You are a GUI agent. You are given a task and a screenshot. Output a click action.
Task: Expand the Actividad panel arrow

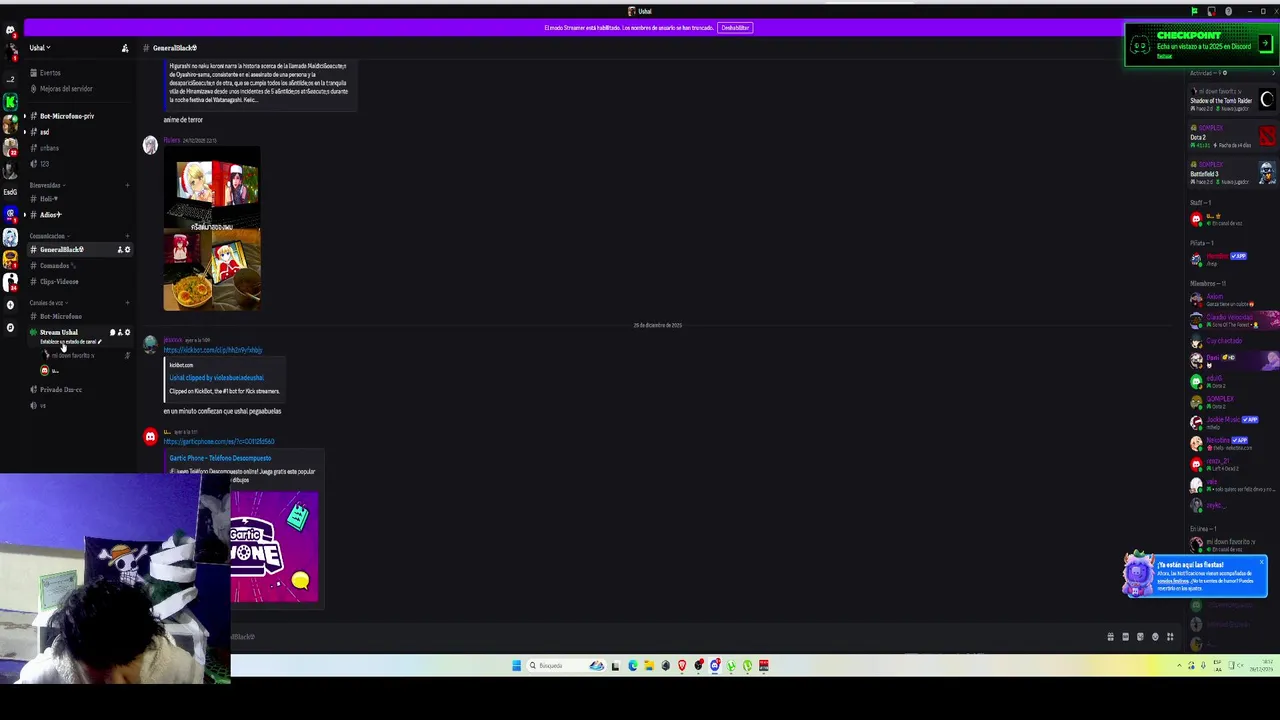[1273, 73]
